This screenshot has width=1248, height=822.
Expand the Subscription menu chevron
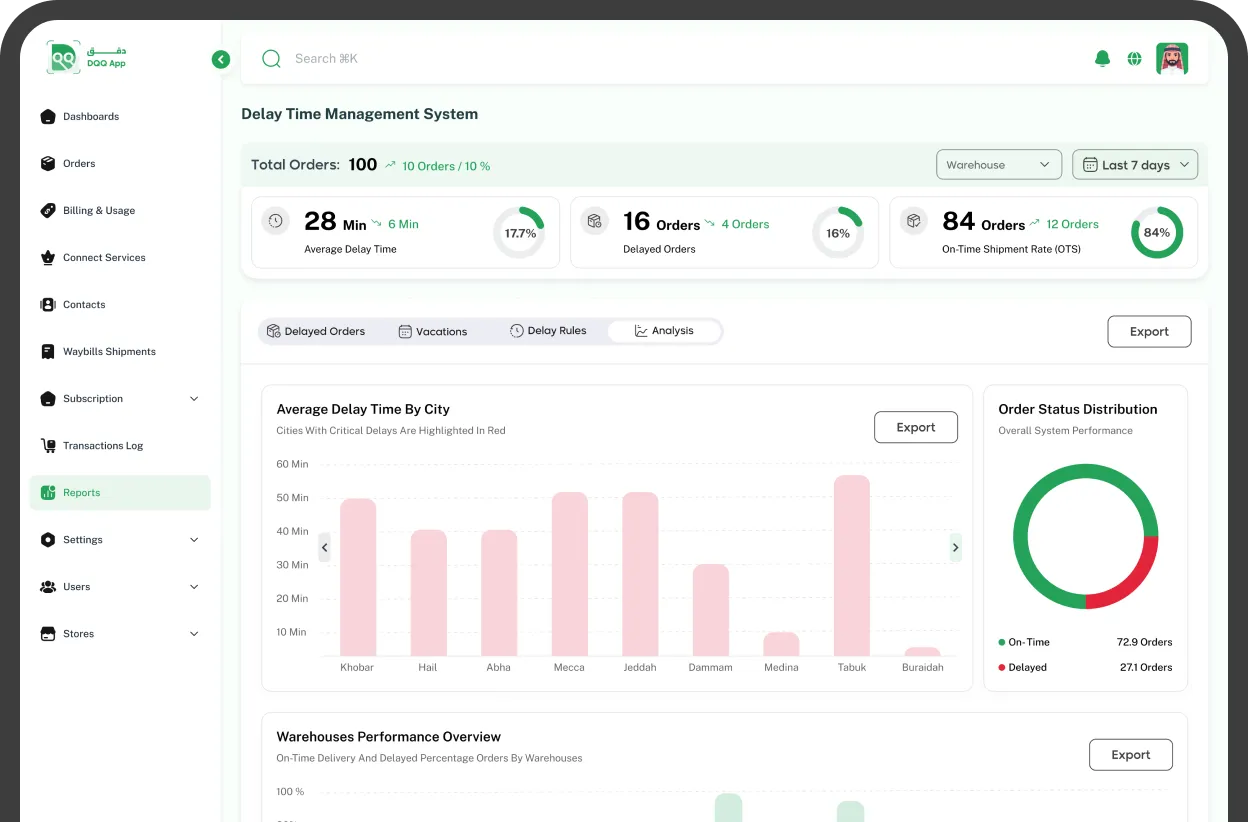point(194,399)
